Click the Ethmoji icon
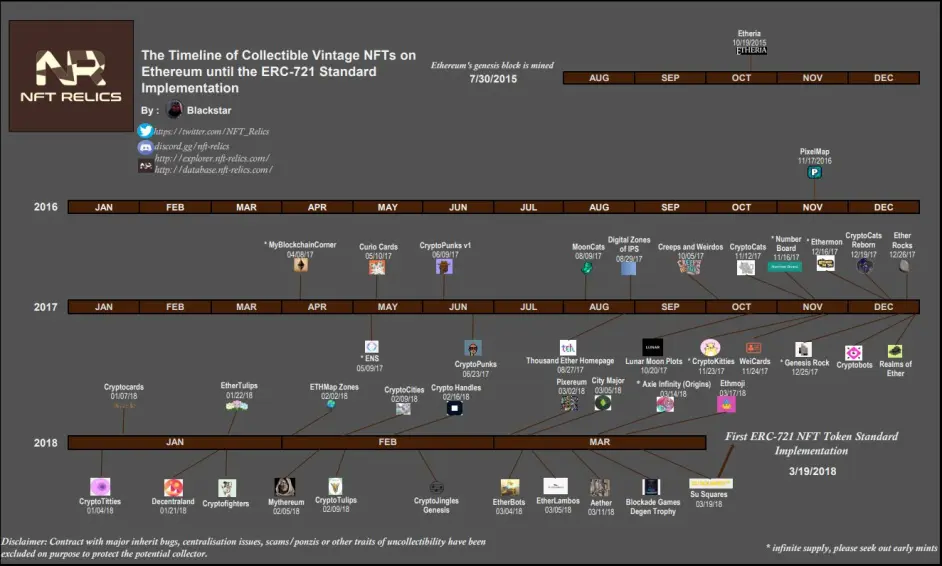The width and height of the screenshot is (942, 566). [726, 404]
